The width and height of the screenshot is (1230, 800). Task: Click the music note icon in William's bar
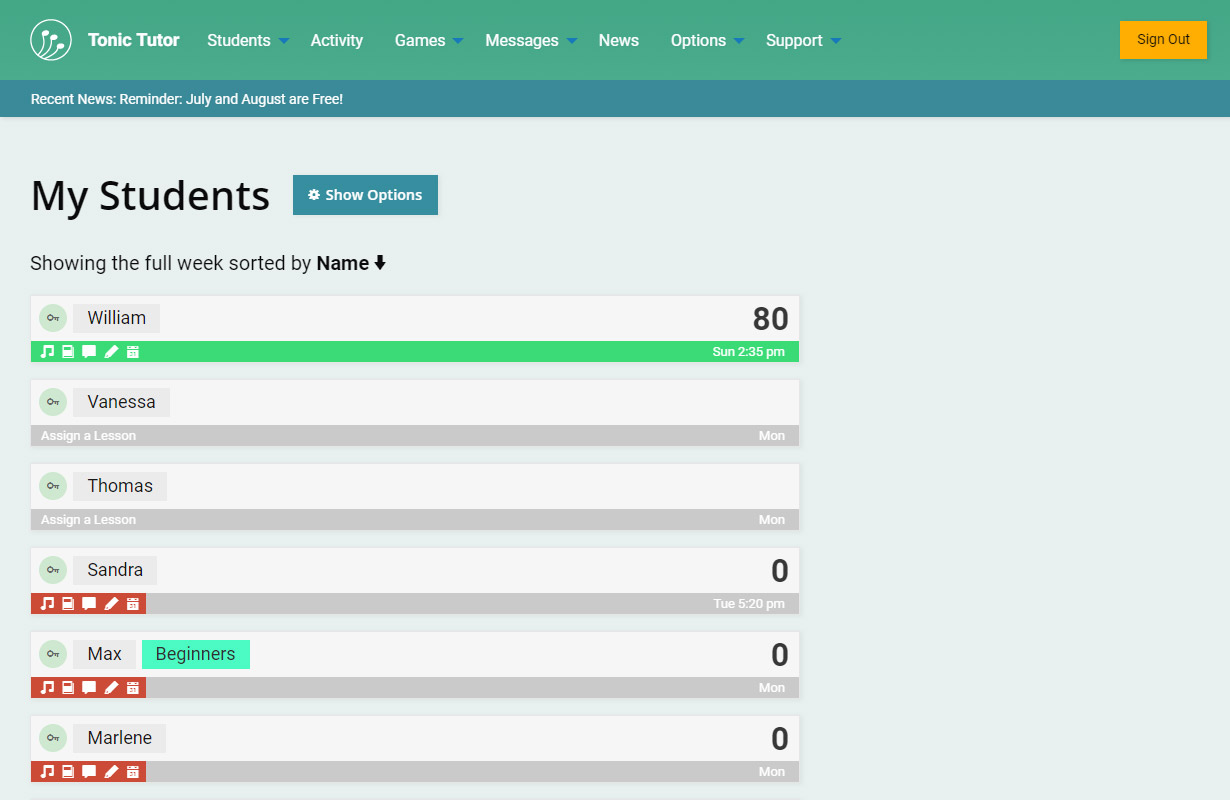(x=47, y=352)
